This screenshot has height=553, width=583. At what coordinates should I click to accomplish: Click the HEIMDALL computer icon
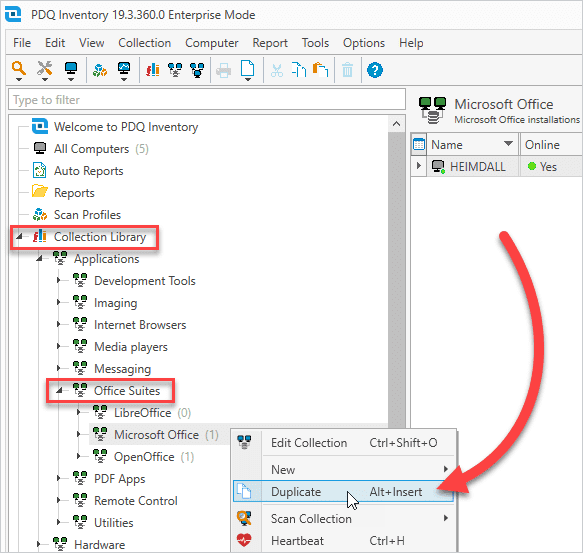pyautogui.click(x=438, y=166)
